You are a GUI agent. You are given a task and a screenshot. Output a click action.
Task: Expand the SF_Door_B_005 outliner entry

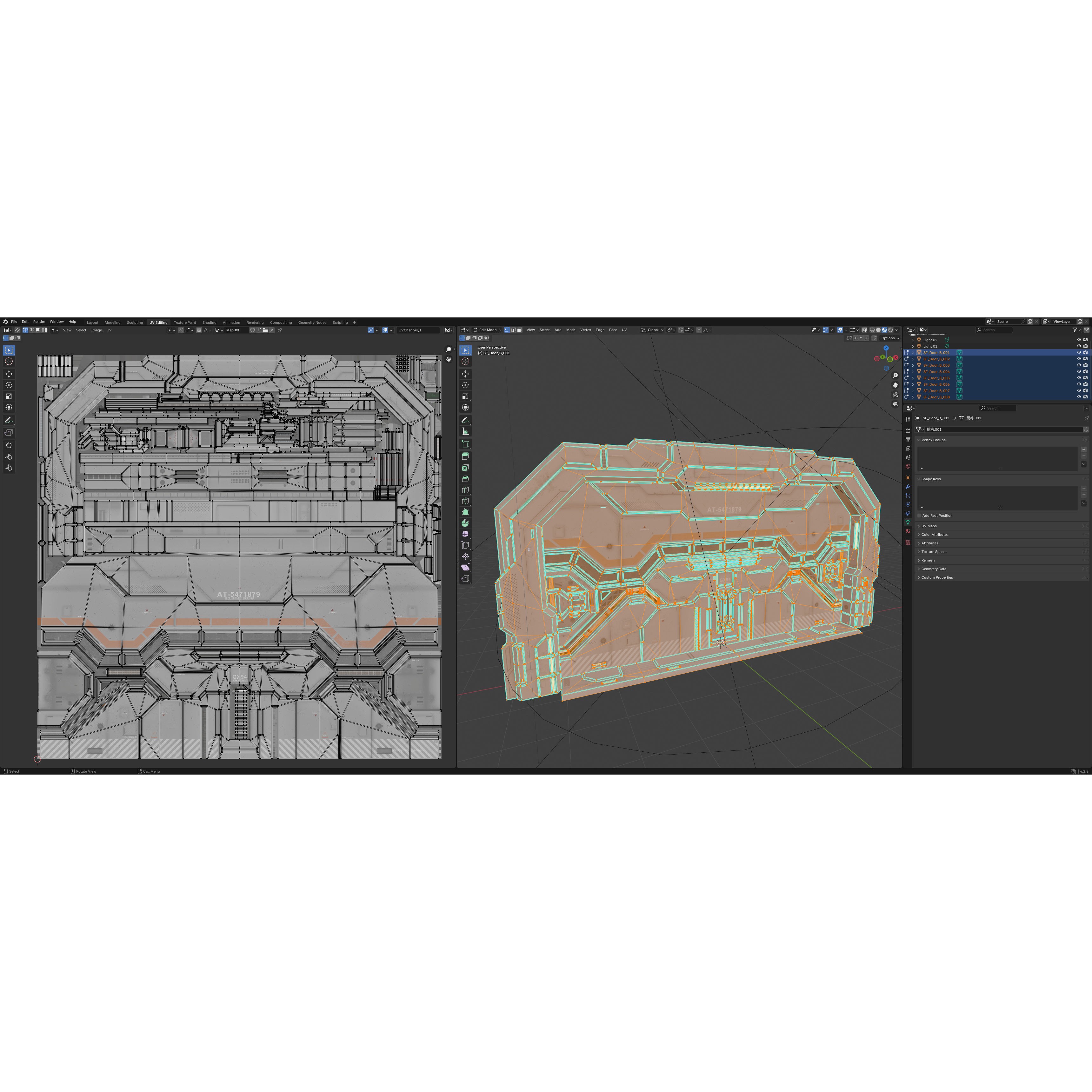coord(913,378)
